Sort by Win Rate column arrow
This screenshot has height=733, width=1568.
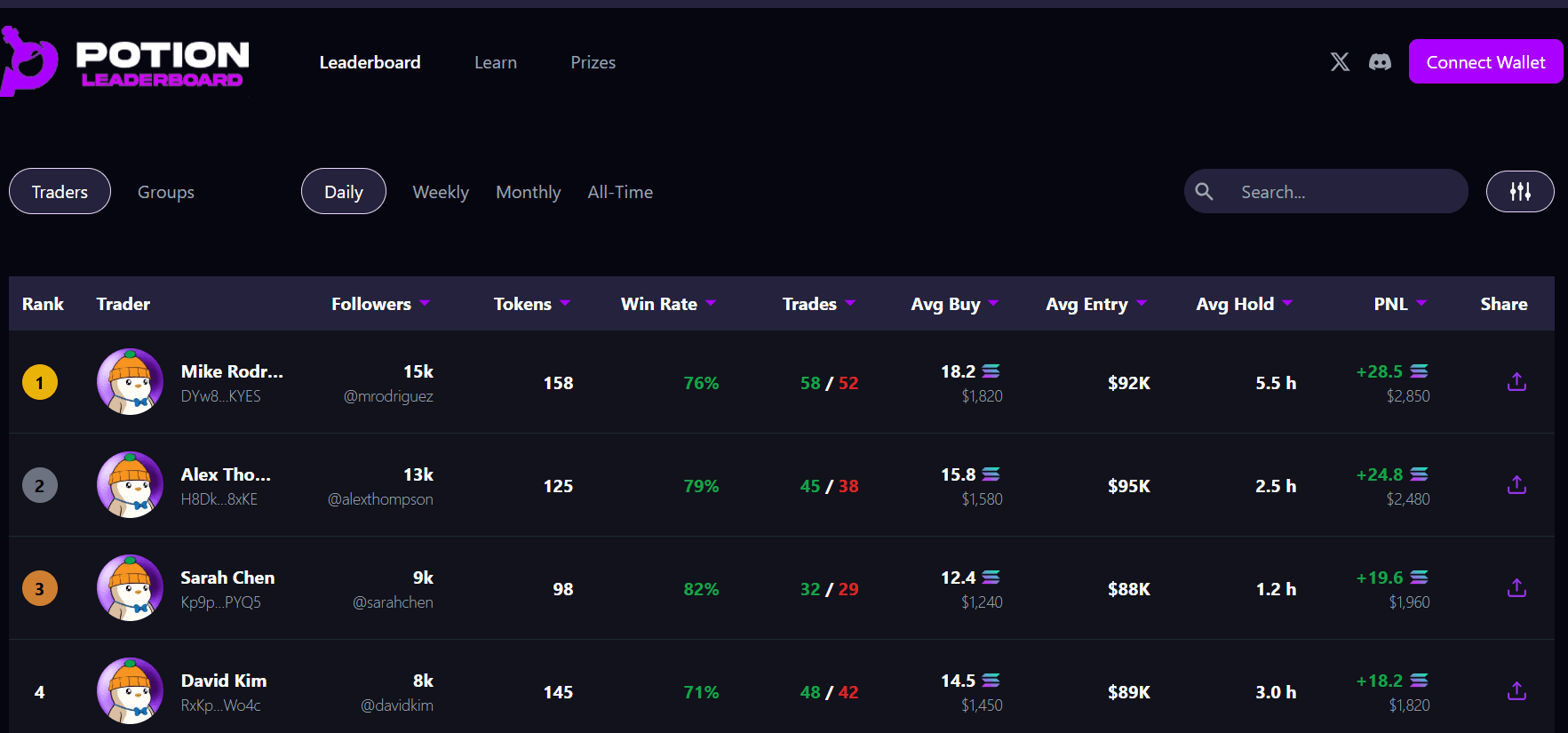[711, 303]
